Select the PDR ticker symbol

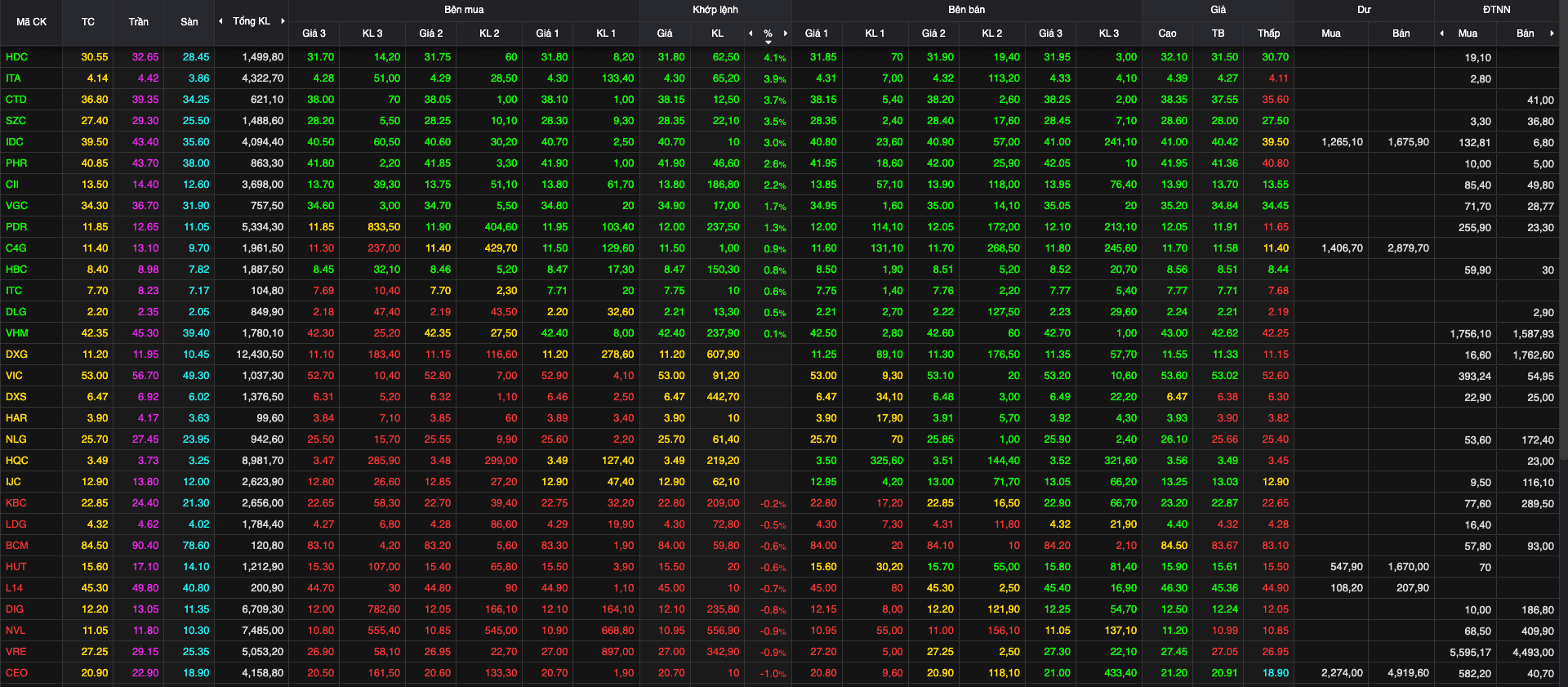point(16,227)
